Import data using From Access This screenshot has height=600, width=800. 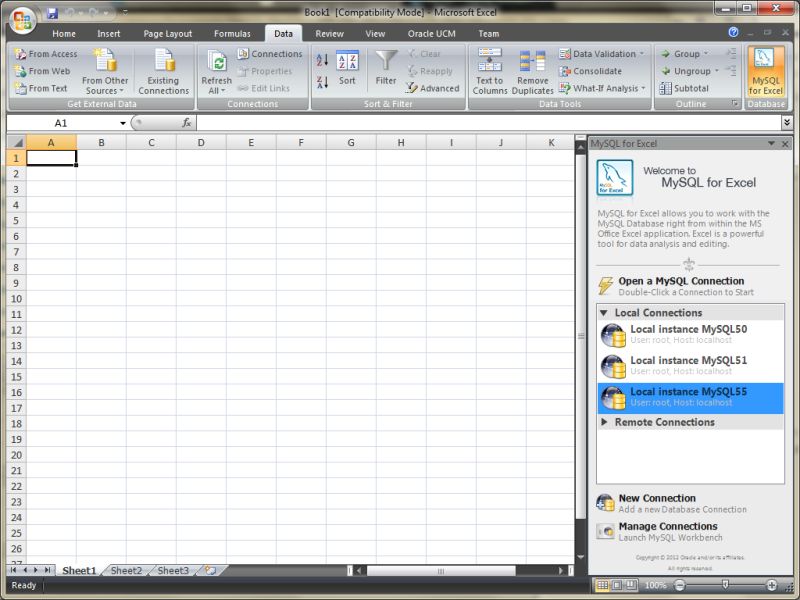point(44,53)
